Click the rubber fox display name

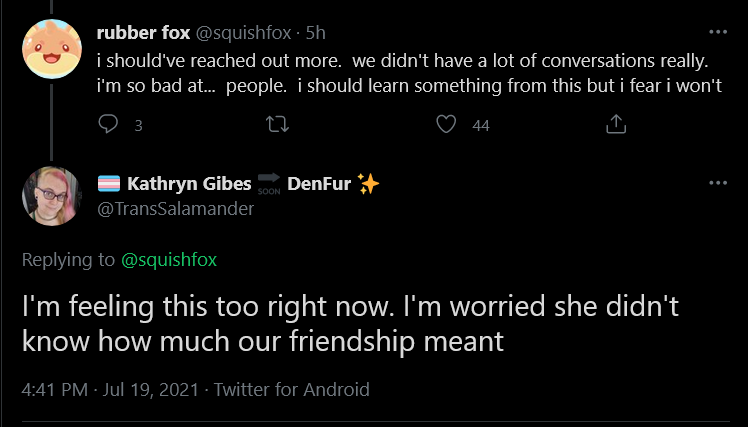[x=143, y=33]
